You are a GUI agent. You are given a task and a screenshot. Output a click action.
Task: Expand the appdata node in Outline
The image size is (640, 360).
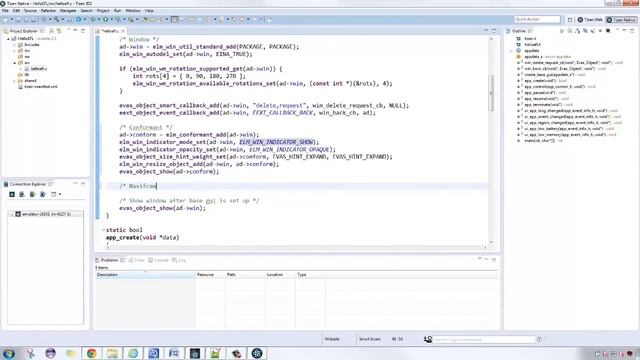click(x=511, y=51)
